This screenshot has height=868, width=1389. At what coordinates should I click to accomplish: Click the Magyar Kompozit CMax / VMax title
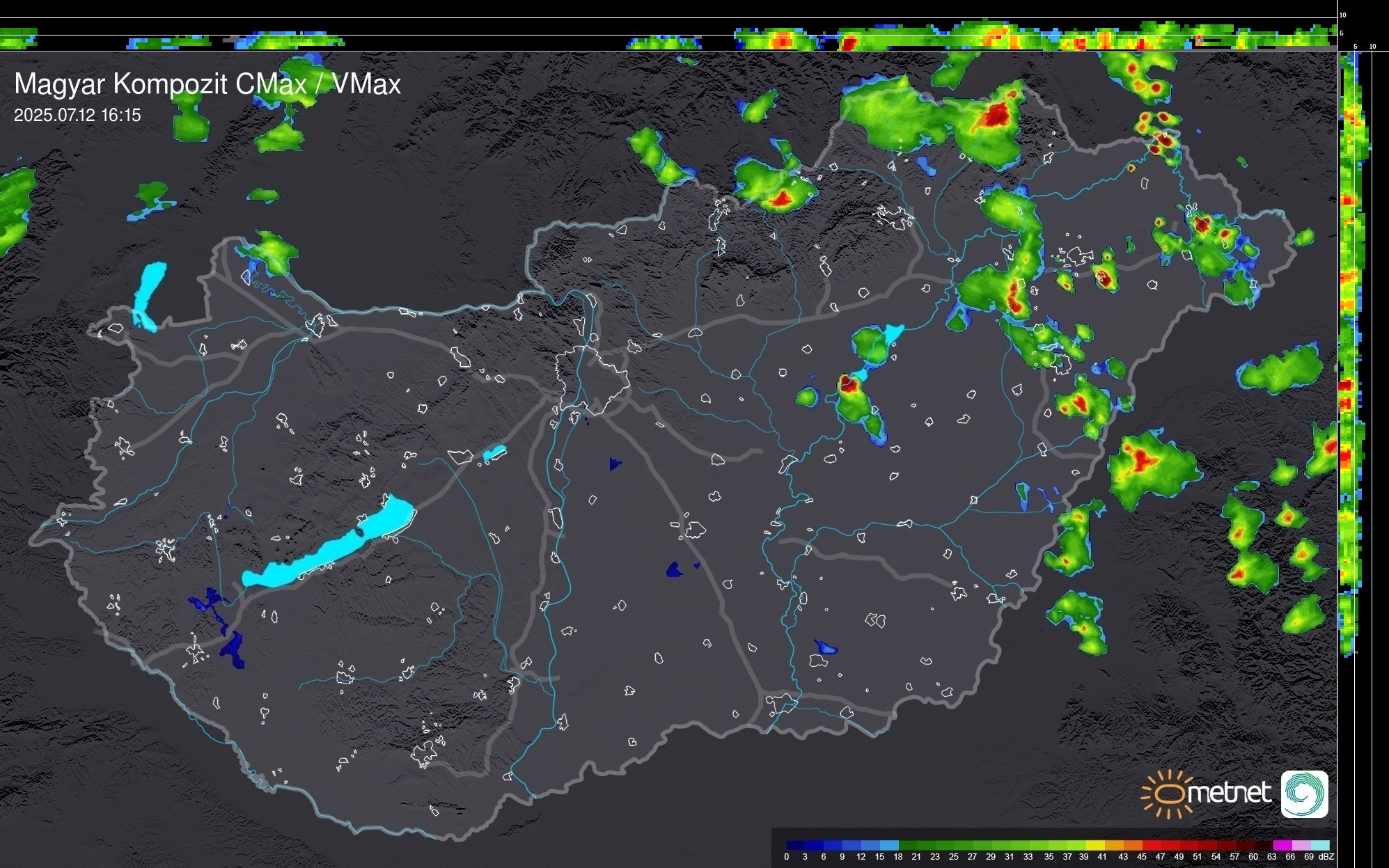point(207,84)
